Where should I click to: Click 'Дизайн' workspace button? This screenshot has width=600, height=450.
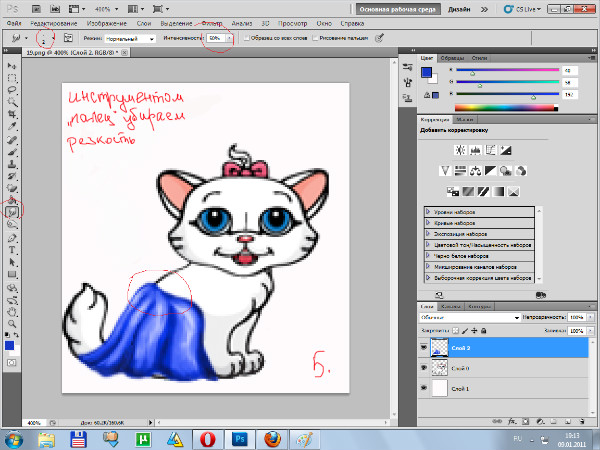coord(459,9)
